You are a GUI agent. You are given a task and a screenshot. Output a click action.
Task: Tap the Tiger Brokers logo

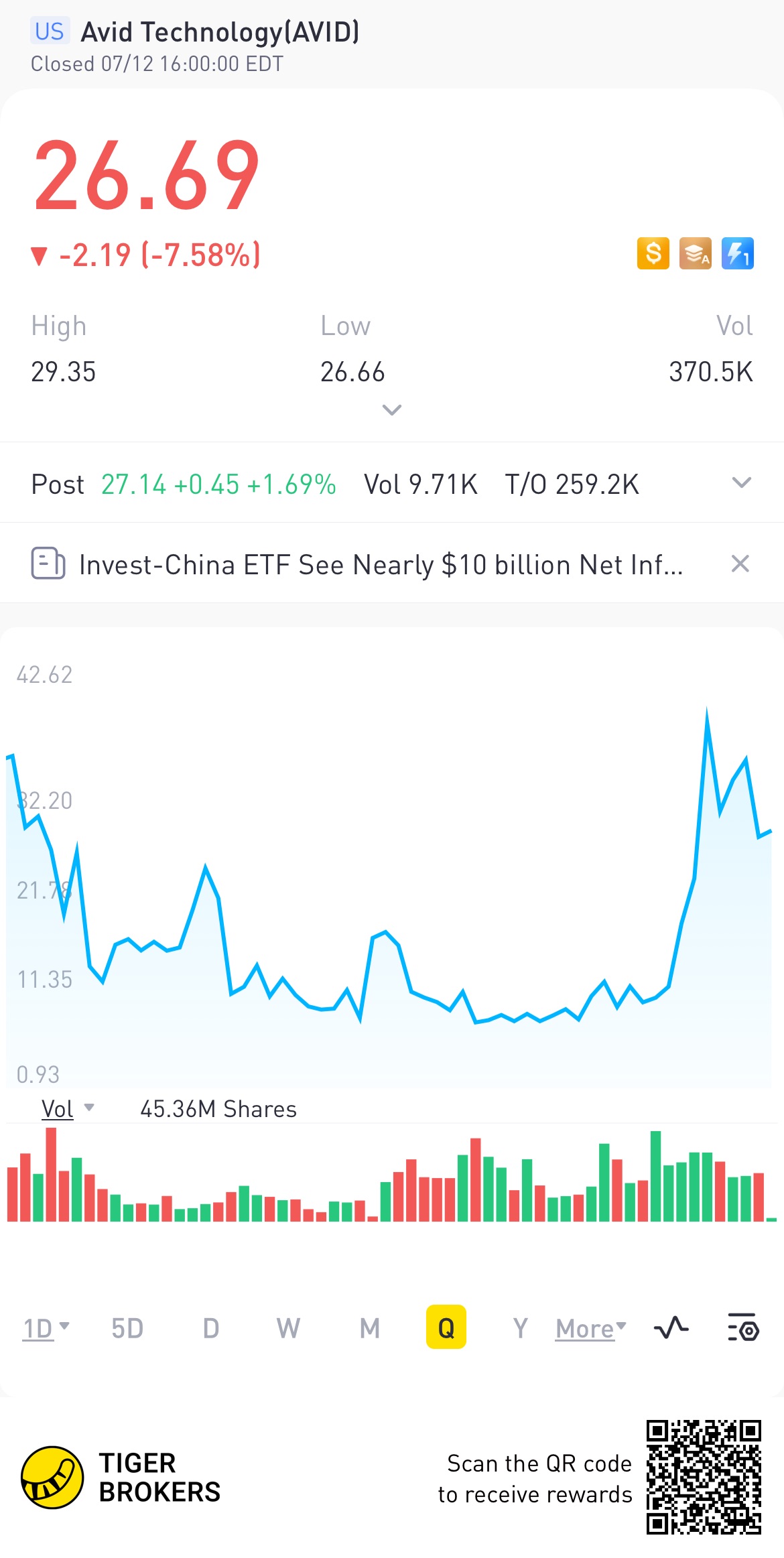52,1477
